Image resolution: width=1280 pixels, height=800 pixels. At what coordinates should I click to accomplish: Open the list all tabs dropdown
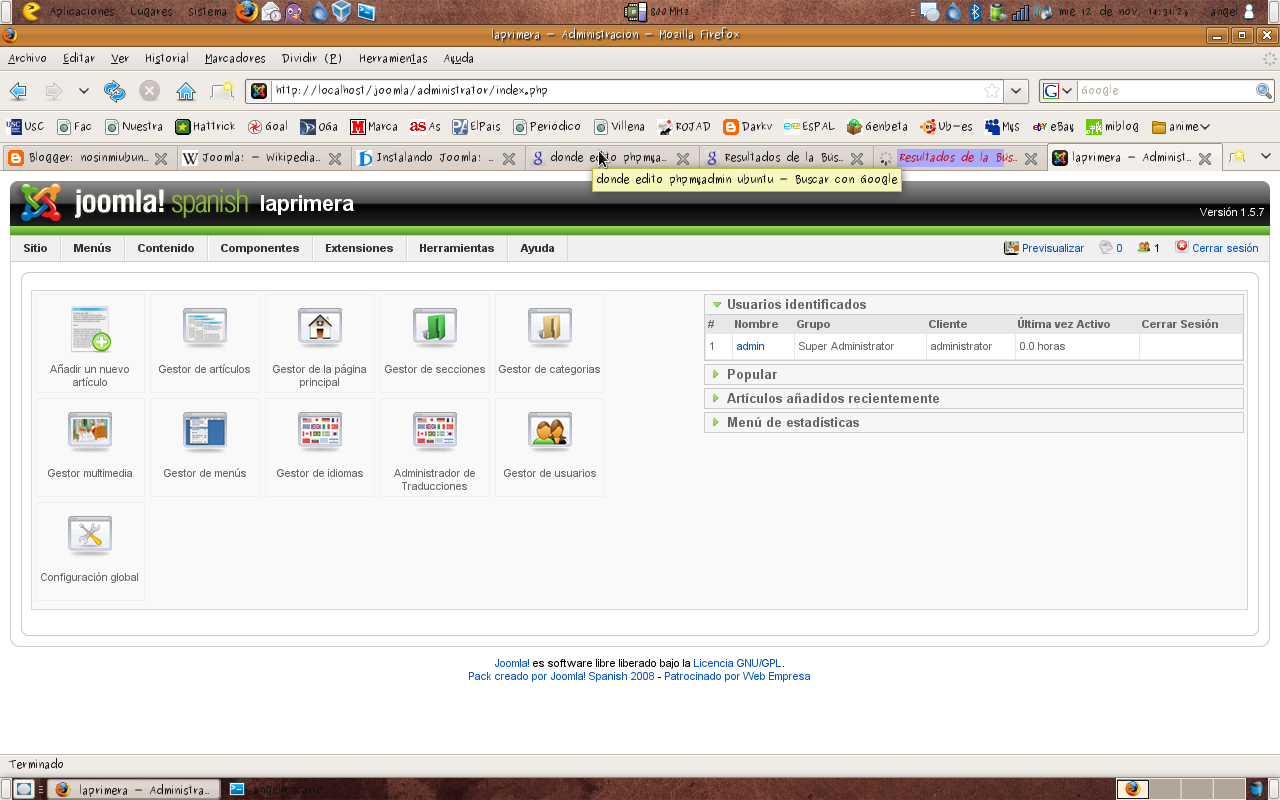[x=1265, y=157]
